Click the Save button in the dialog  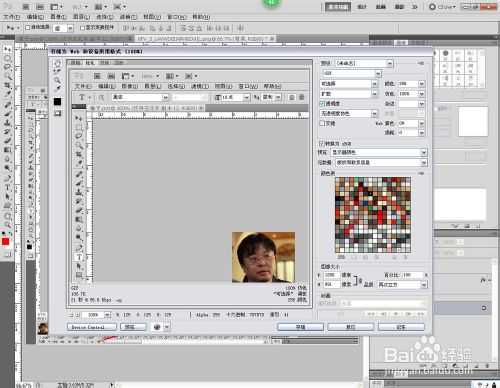(300, 327)
